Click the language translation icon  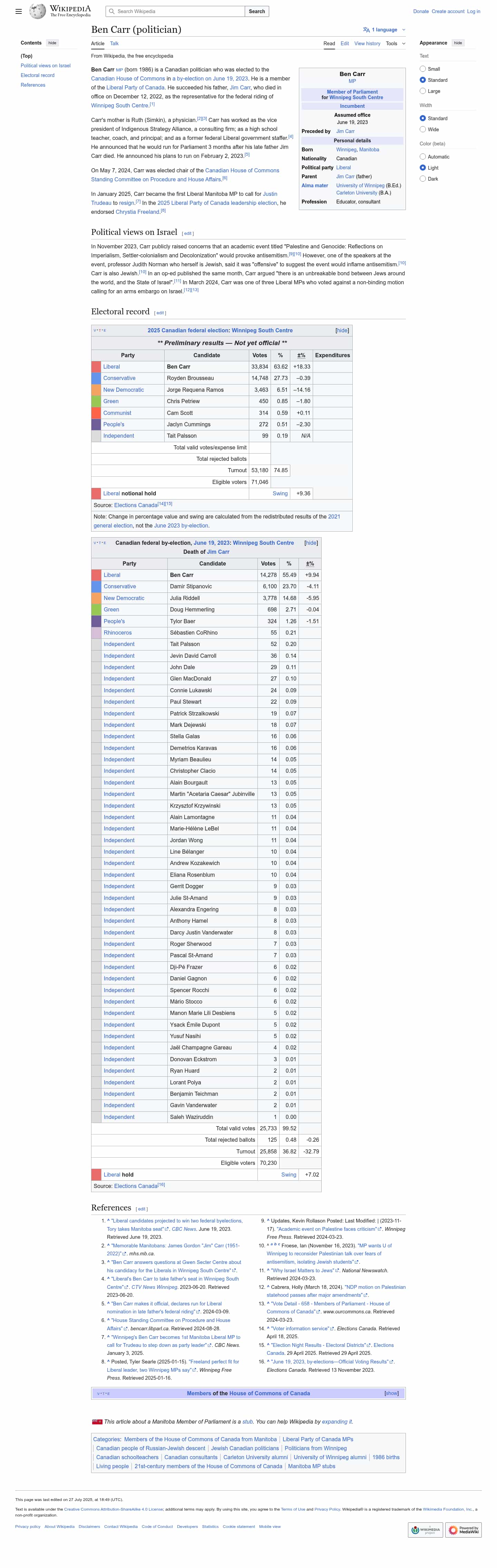(x=366, y=29)
